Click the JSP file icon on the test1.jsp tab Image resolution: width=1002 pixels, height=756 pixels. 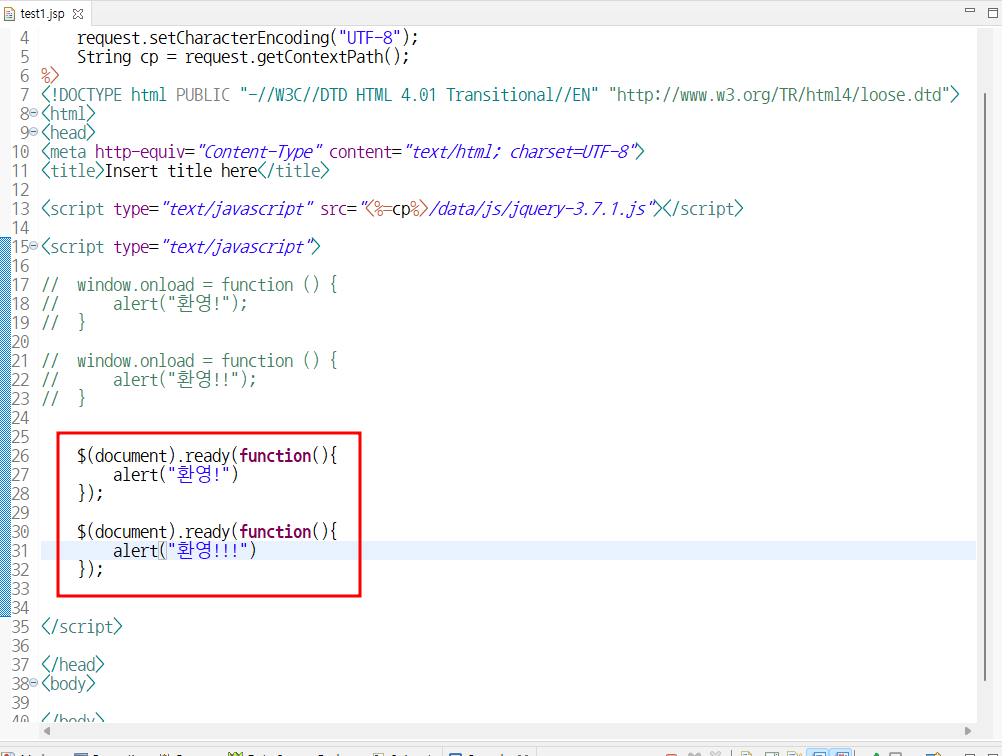point(10,13)
